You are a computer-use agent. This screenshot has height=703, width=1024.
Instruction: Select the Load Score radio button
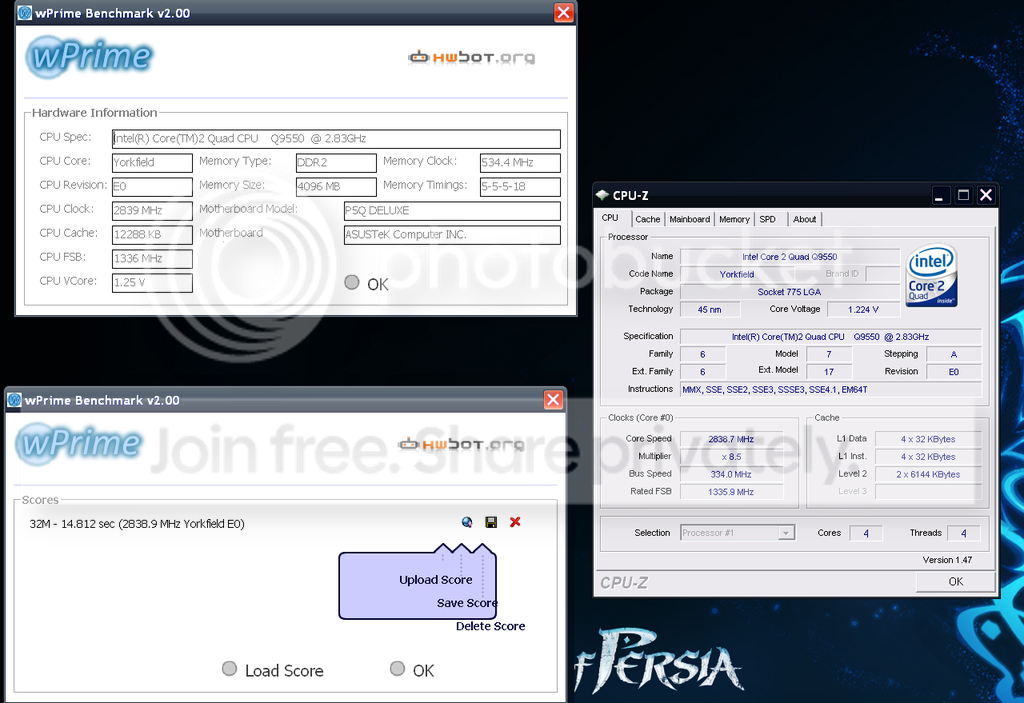pos(229,668)
